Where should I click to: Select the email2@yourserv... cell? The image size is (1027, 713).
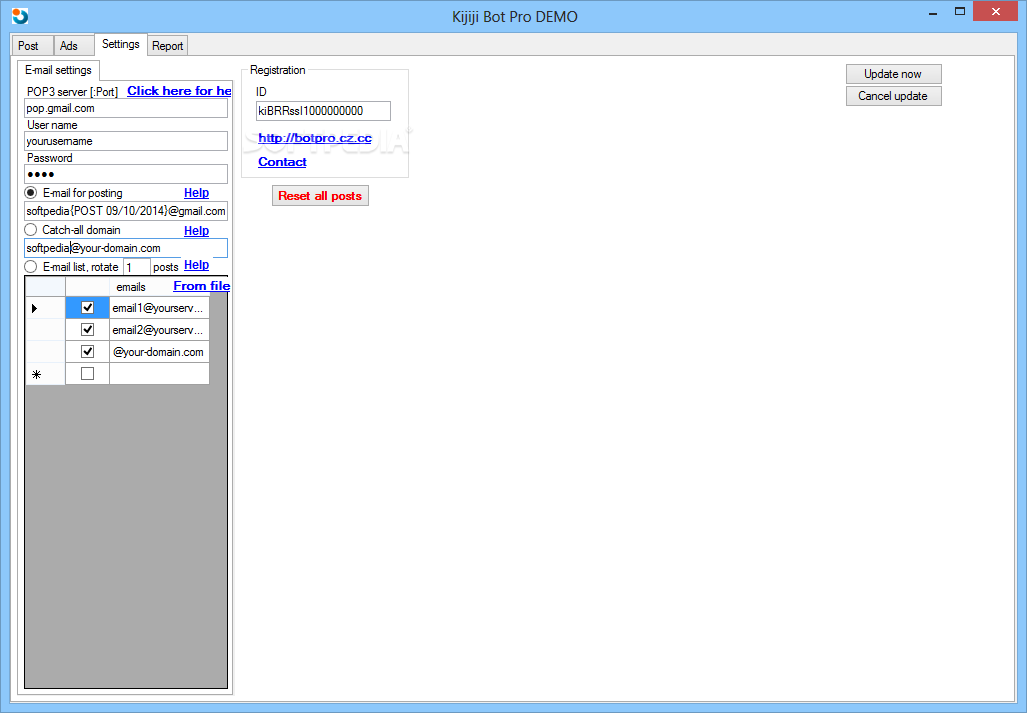pyautogui.click(x=159, y=330)
